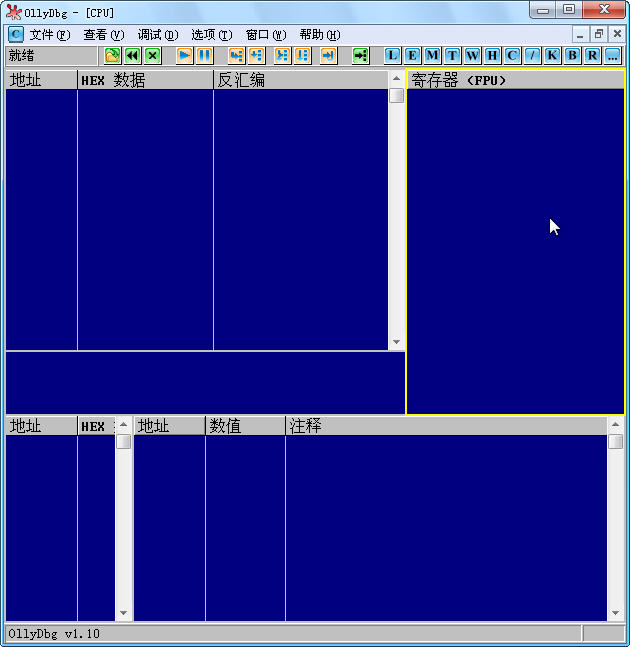
Task: Click 地址 column header in dump pane
Action: coord(41,426)
